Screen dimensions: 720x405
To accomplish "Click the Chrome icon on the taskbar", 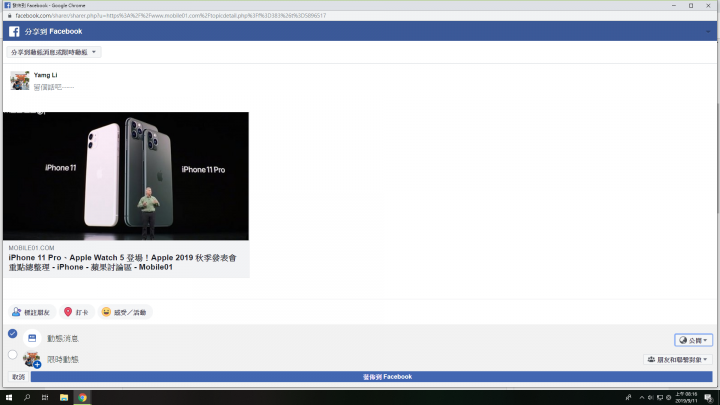I will coord(83,398).
